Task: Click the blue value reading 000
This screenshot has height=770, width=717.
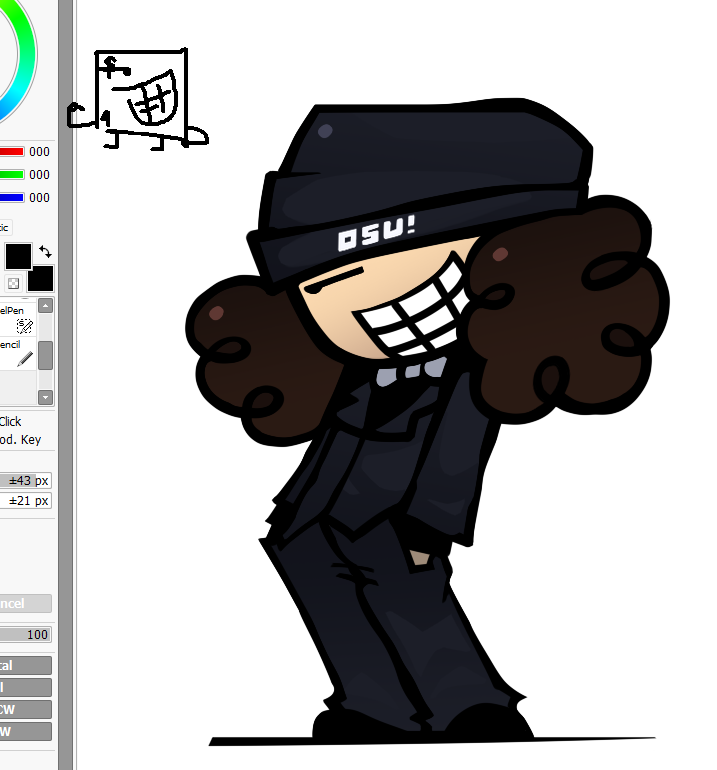Action: 39,198
